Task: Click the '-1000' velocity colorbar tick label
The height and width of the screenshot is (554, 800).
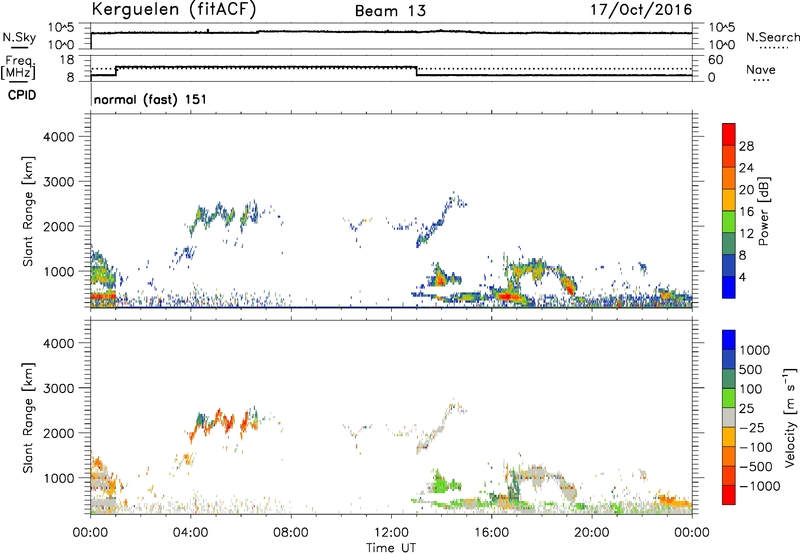Action: click(759, 486)
